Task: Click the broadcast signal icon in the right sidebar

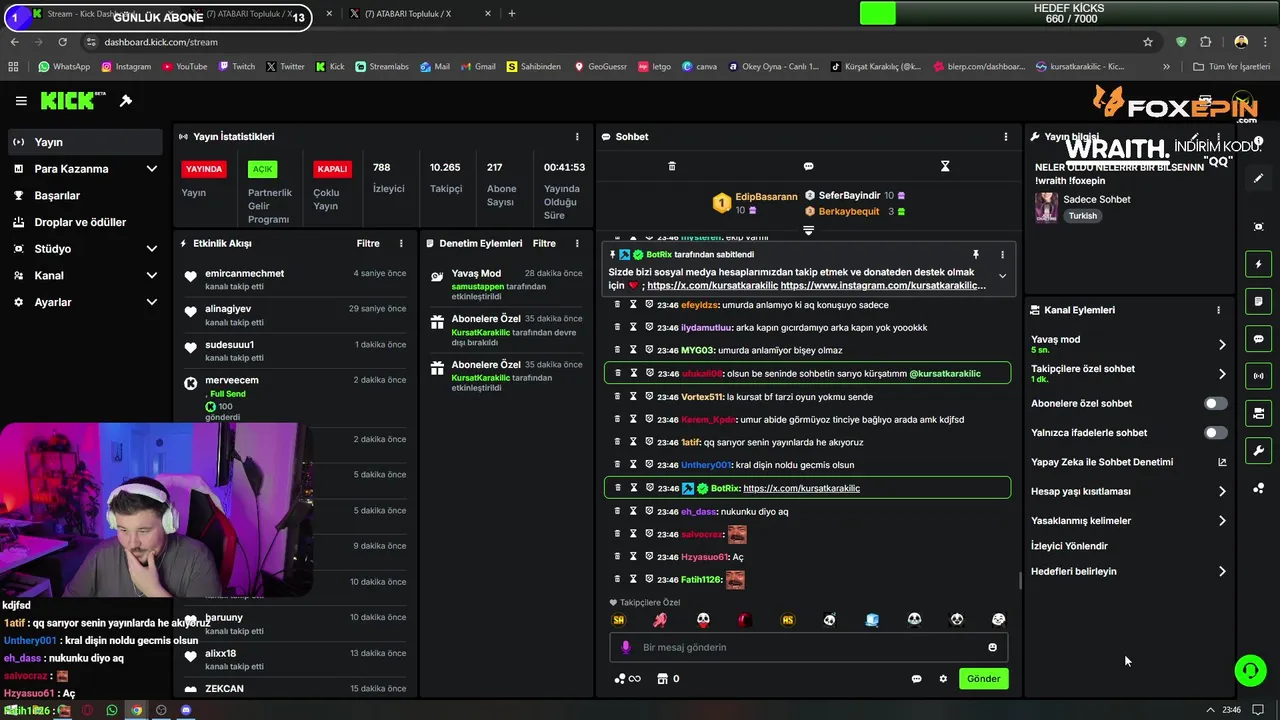Action: point(1258,376)
